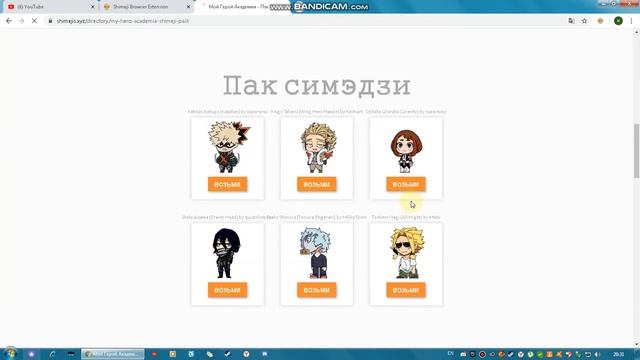Open the volume speaker tray icon
This screenshot has height=360, width=640.
(x=598, y=354)
